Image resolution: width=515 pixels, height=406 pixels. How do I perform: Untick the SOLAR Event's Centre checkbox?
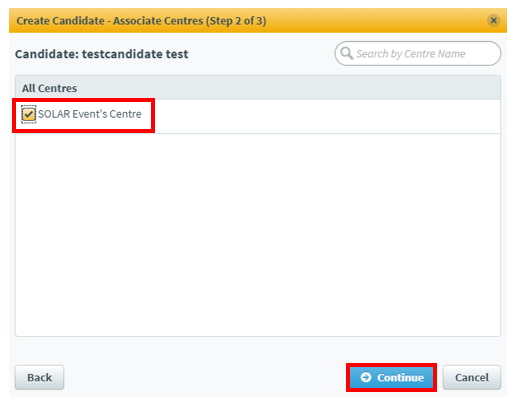pyautogui.click(x=29, y=114)
